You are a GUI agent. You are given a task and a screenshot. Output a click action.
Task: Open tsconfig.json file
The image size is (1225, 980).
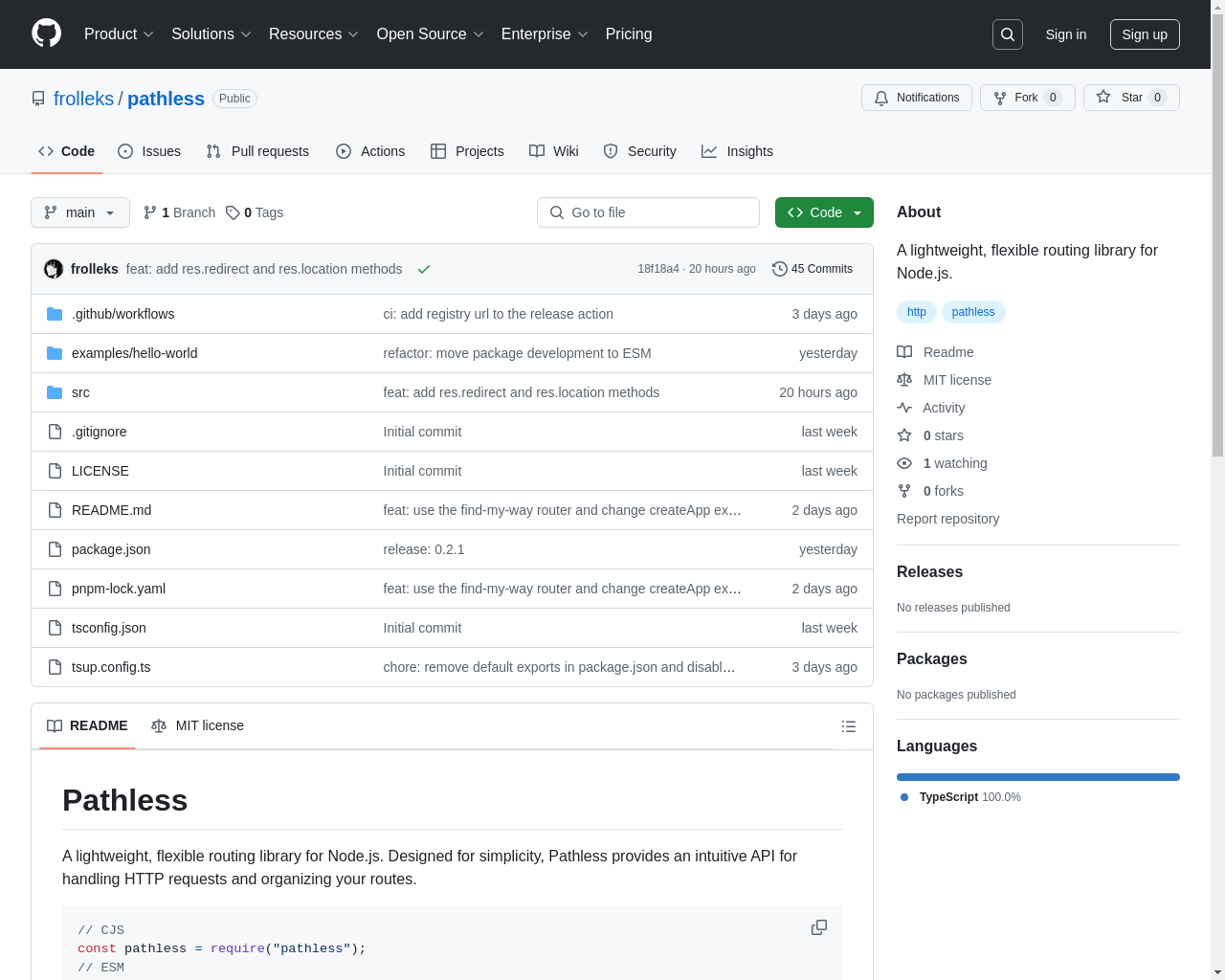[109, 628]
